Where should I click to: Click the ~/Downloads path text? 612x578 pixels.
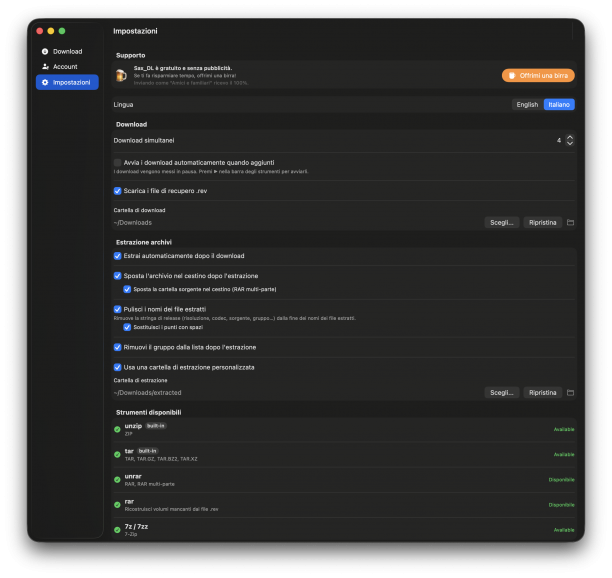[133, 223]
